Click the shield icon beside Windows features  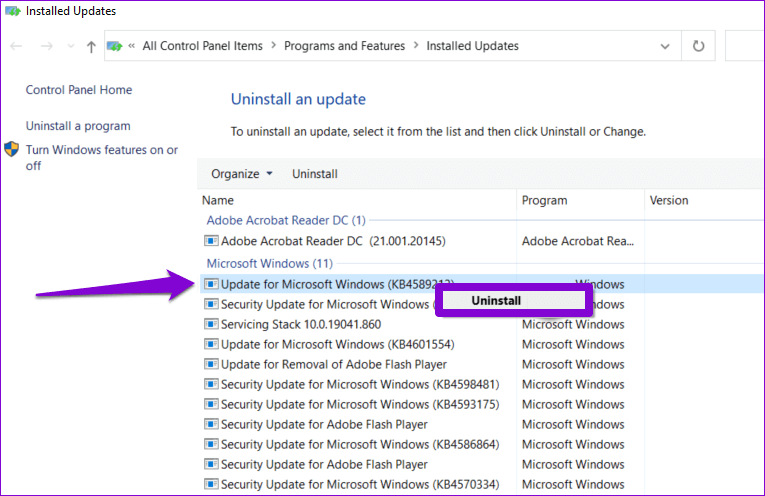(x=12, y=149)
